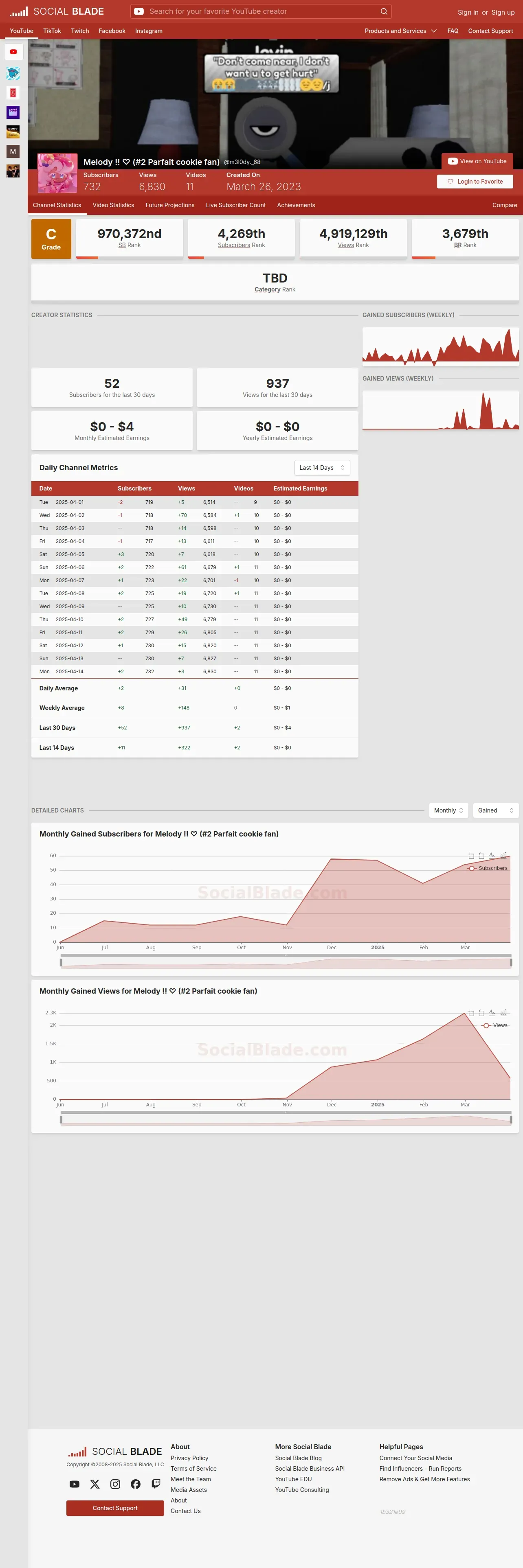Open the YouTube Consulting footer link

click(302, 1489)
